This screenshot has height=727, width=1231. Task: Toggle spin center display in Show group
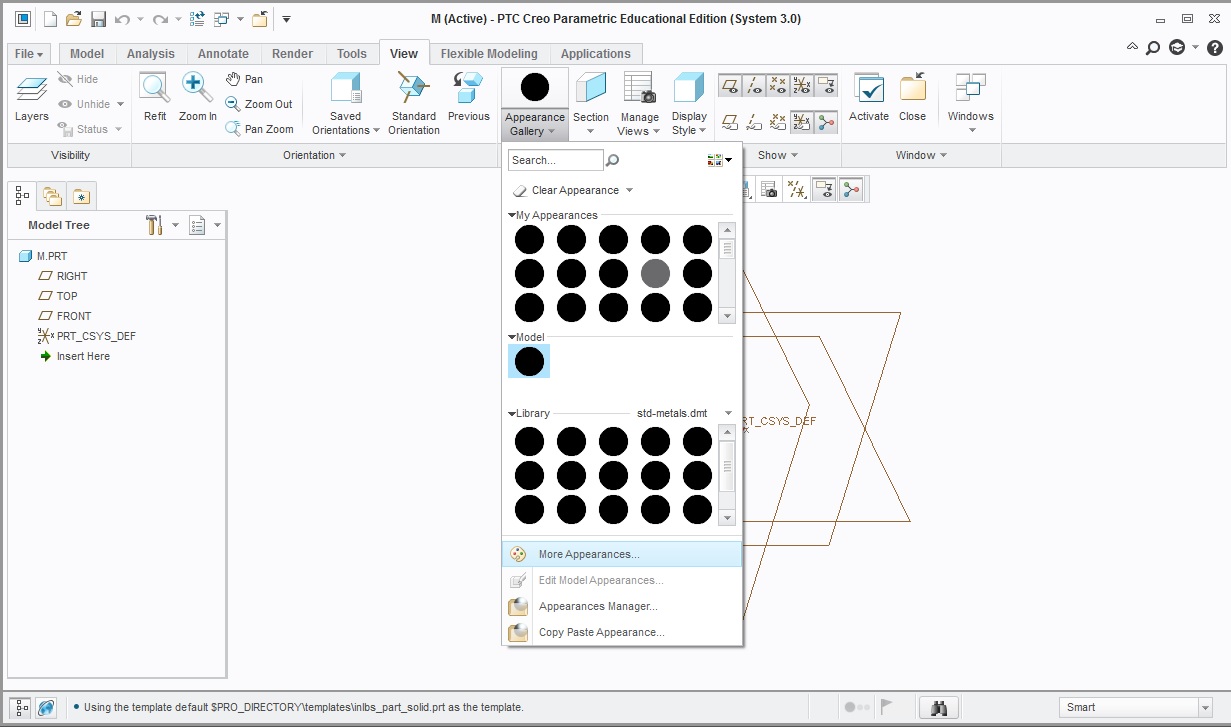(x=826, y=122)
